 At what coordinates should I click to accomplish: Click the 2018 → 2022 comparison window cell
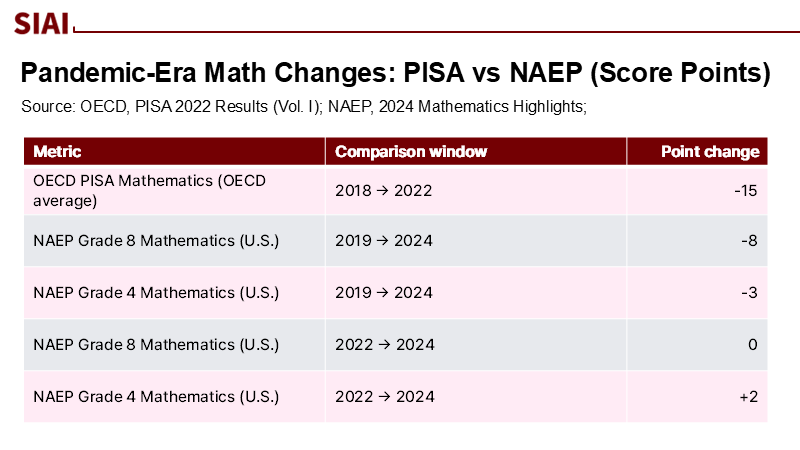384,190
